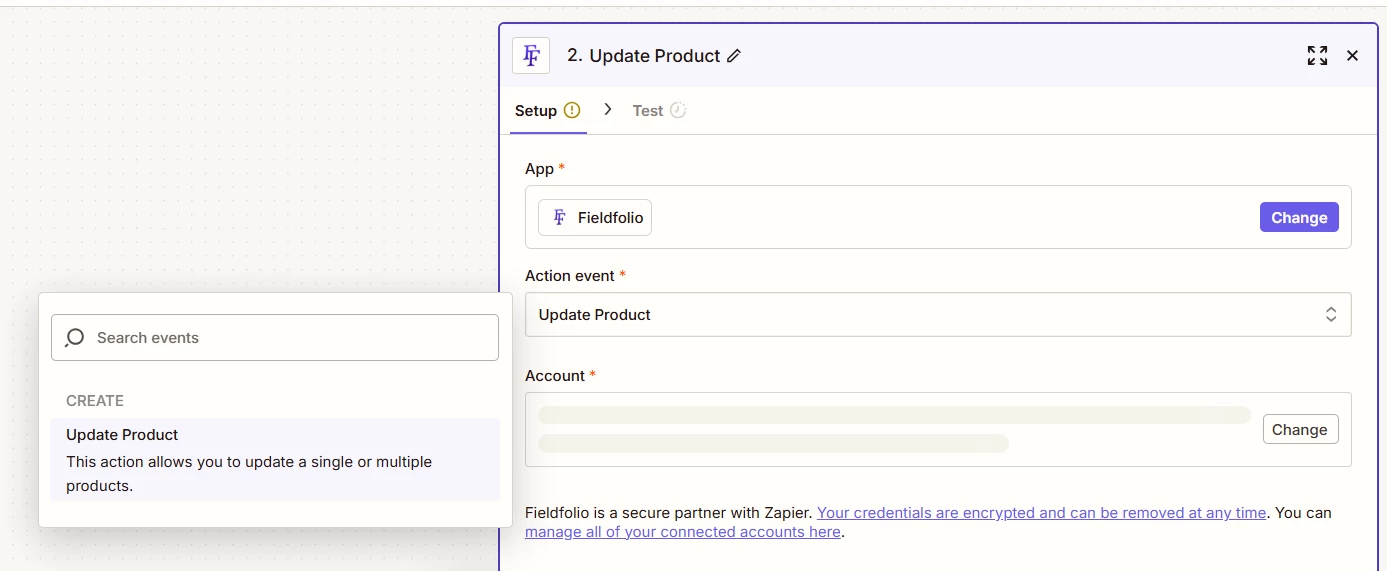Click the Setup warning status icon
Viewport: 1387px width, 571px height.
point(572,110)
